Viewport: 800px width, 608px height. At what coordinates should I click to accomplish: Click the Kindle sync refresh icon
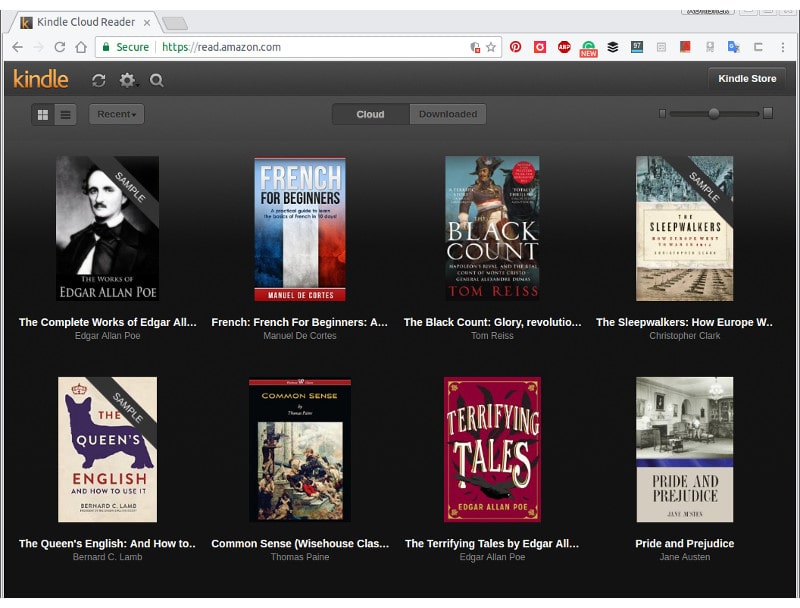point(98,80)
